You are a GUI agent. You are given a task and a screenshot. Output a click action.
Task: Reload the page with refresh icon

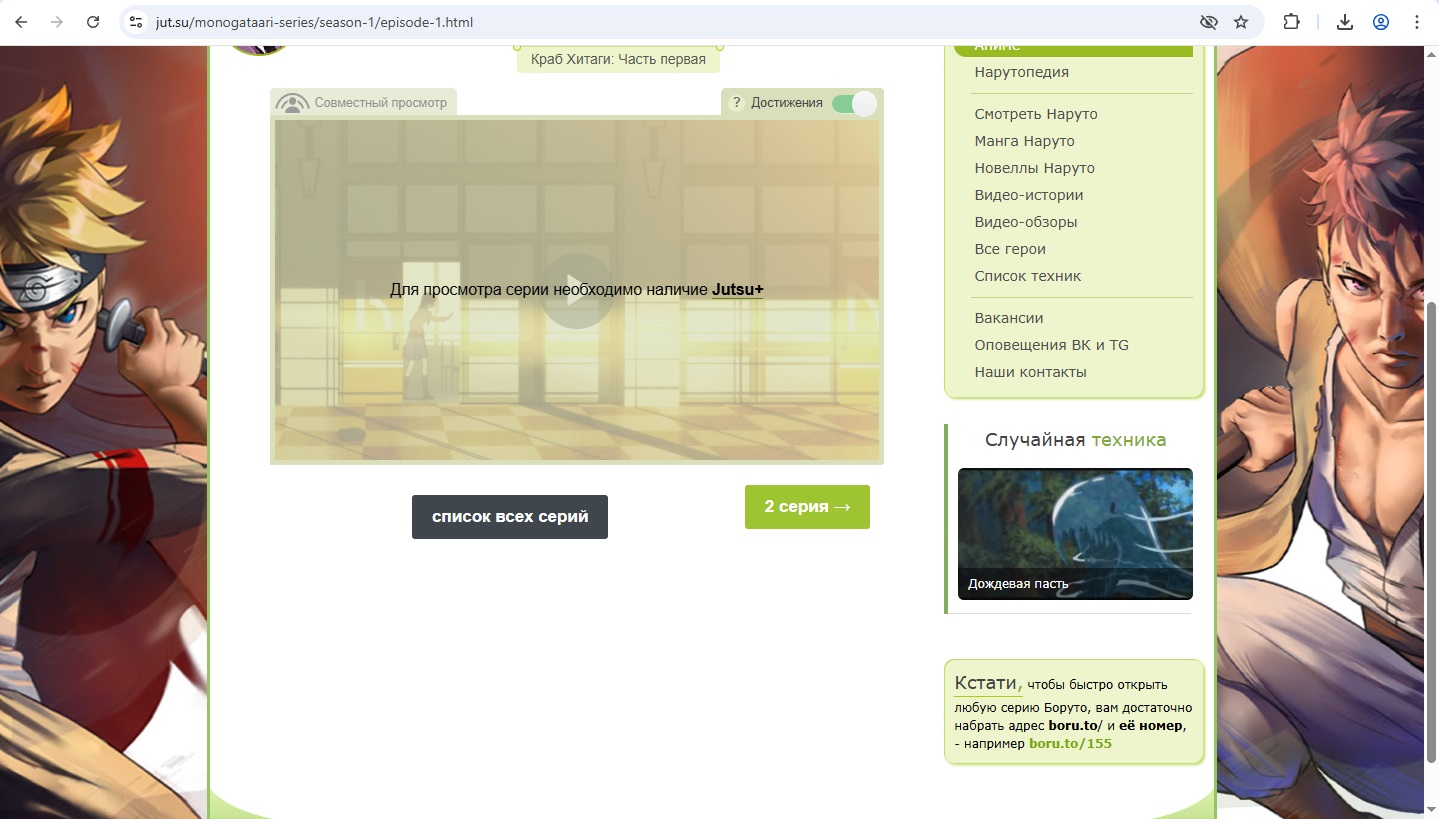point(93,22)
